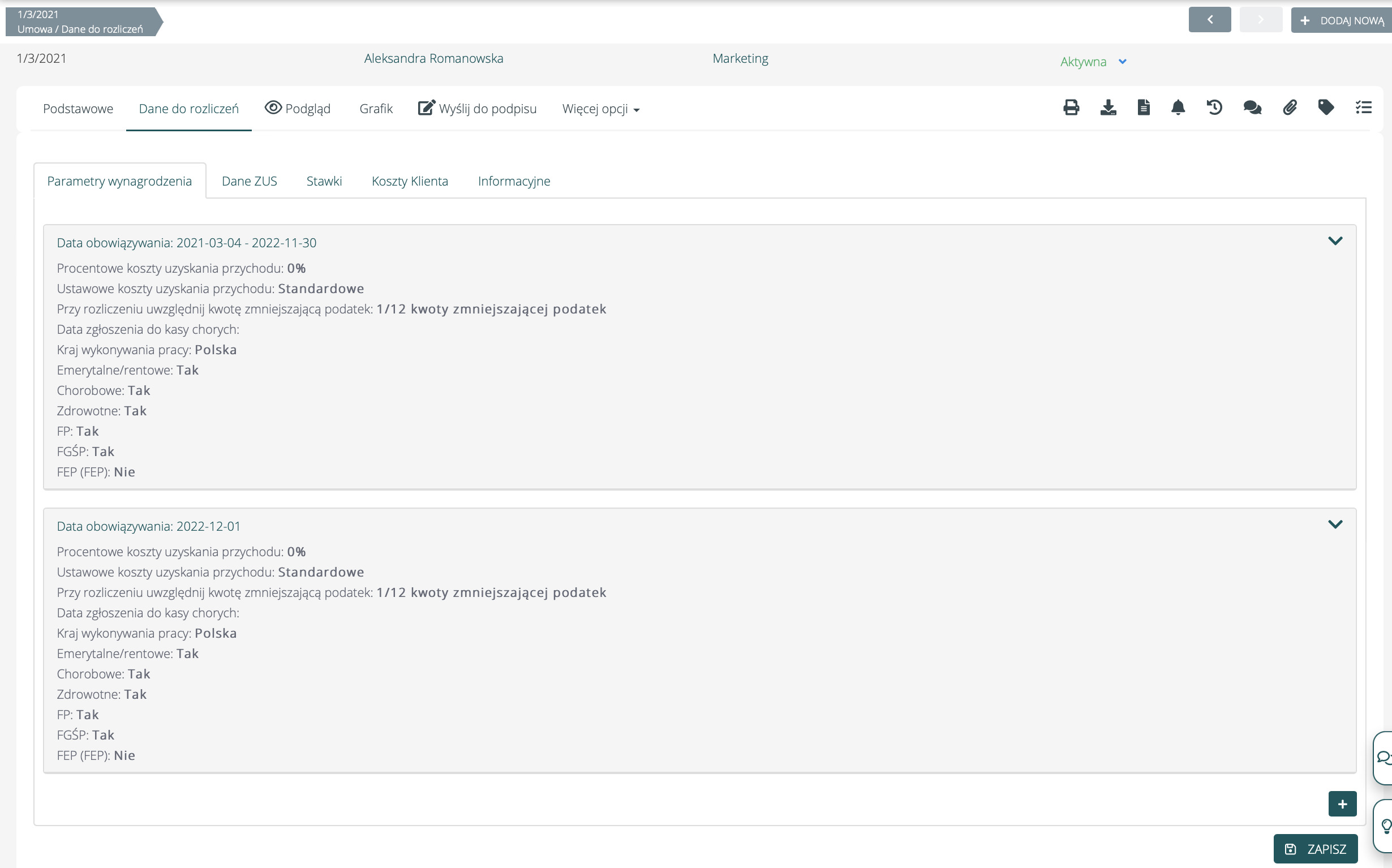Click the bell notifications icon
This screenshot has height=868, width=1392.
(x=1178, y=108)
